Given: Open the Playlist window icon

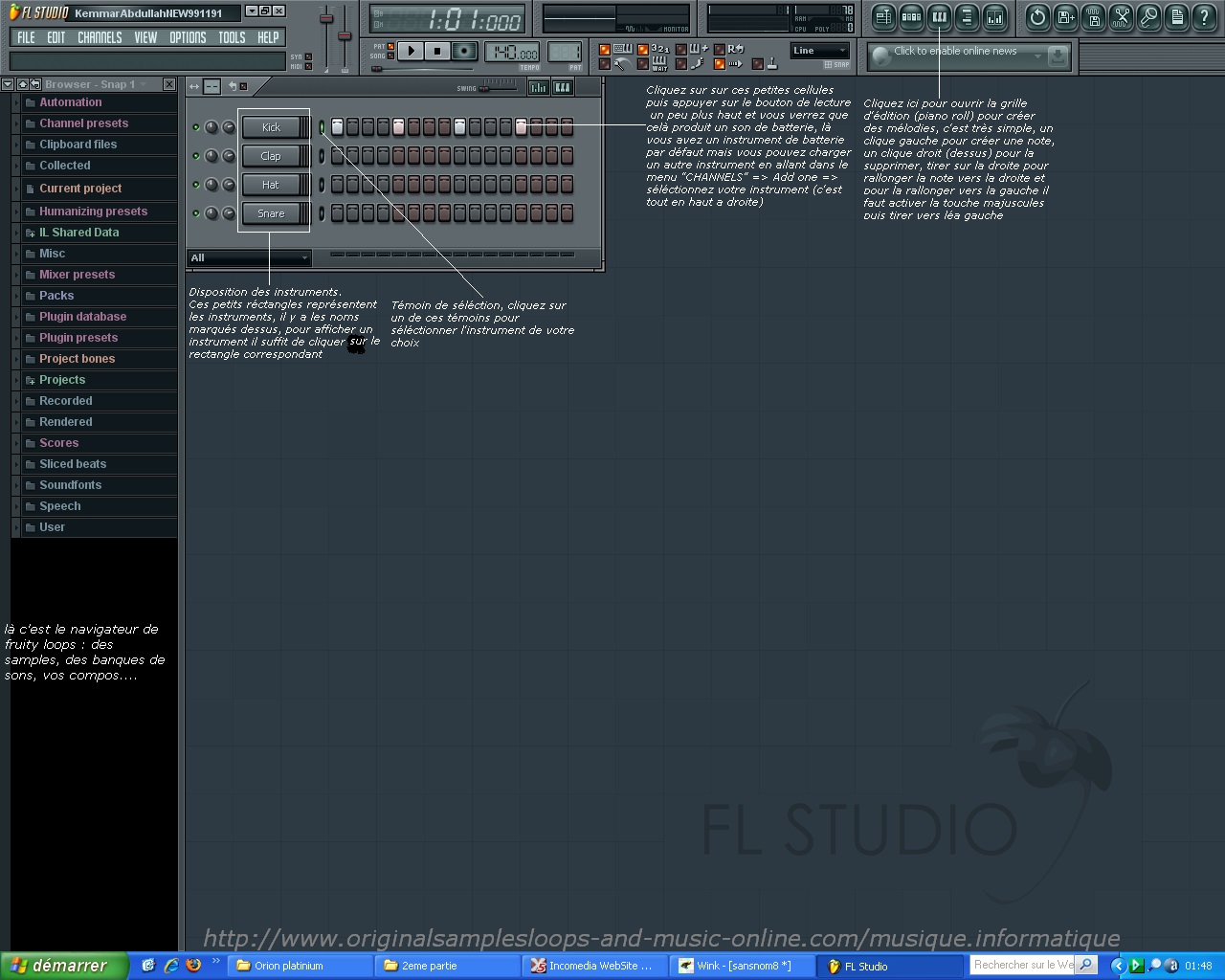Looking at the screenshot, I should [883, 16].
